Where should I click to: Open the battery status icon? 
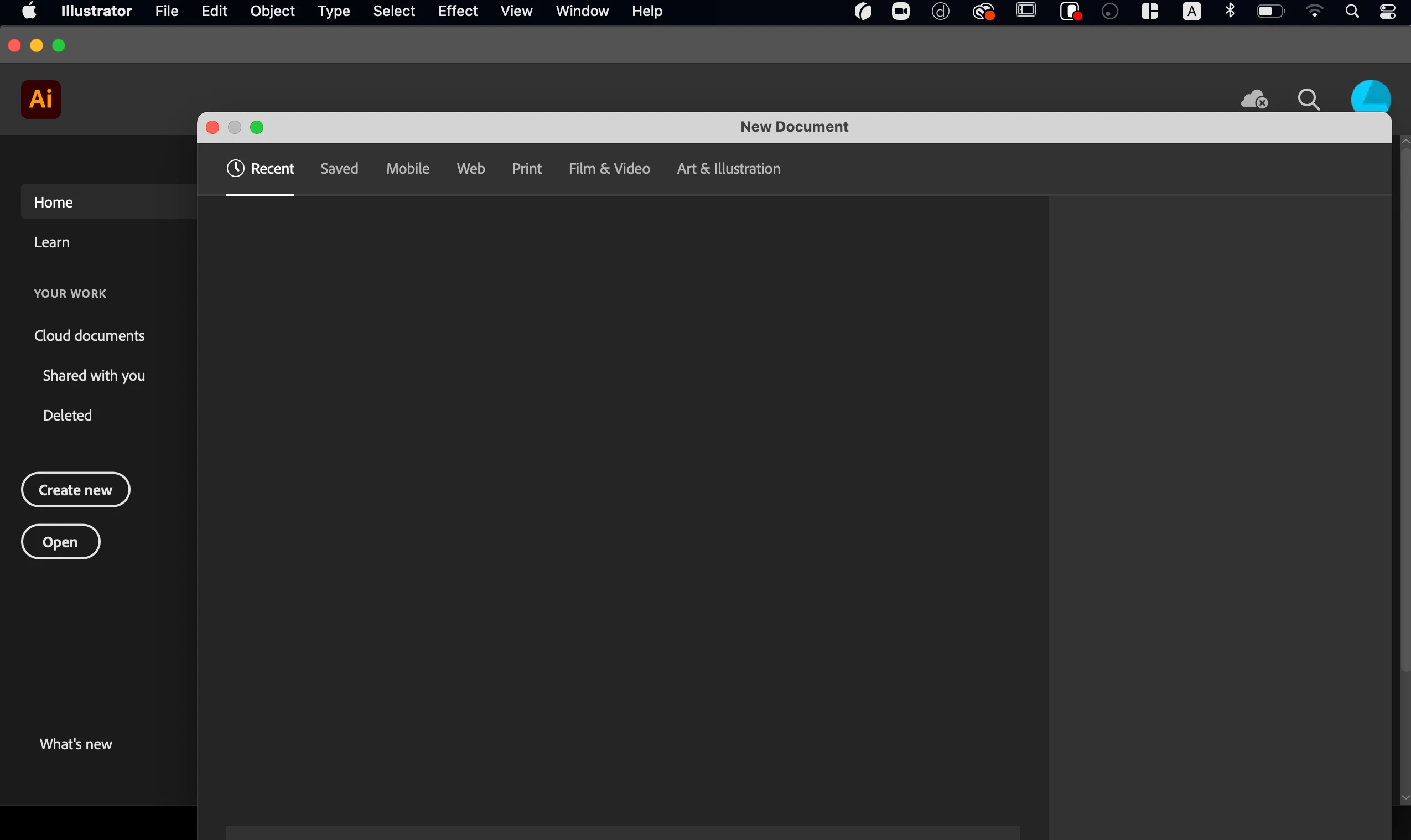pyautogui.click(x=1270, y=11)
